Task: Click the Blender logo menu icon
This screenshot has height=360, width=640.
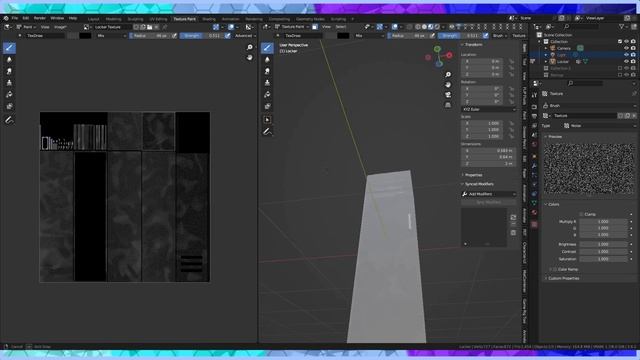Action: (6, 18)
